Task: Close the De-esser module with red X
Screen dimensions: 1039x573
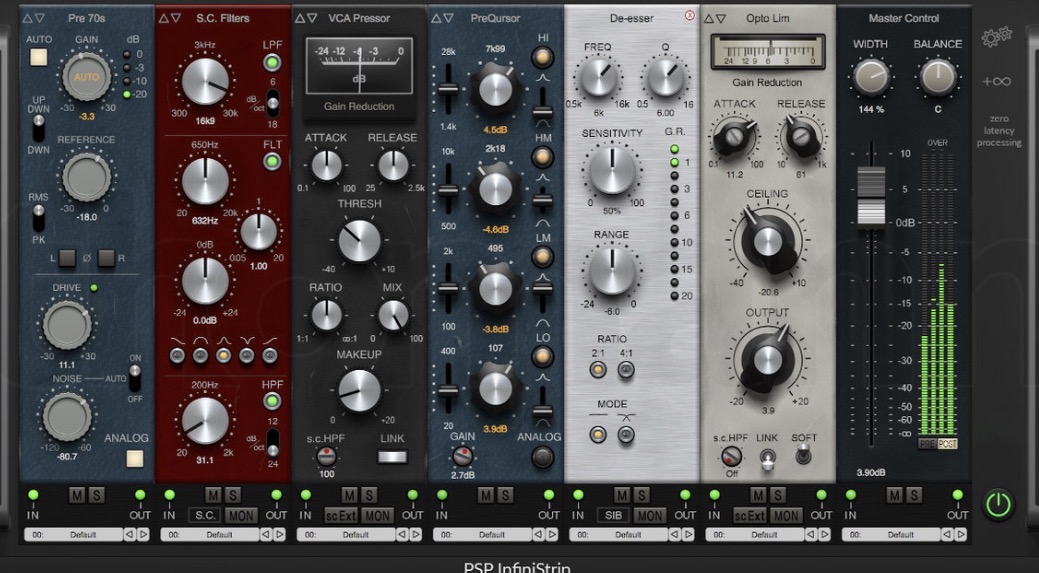Action: click(x=690, y=15)
